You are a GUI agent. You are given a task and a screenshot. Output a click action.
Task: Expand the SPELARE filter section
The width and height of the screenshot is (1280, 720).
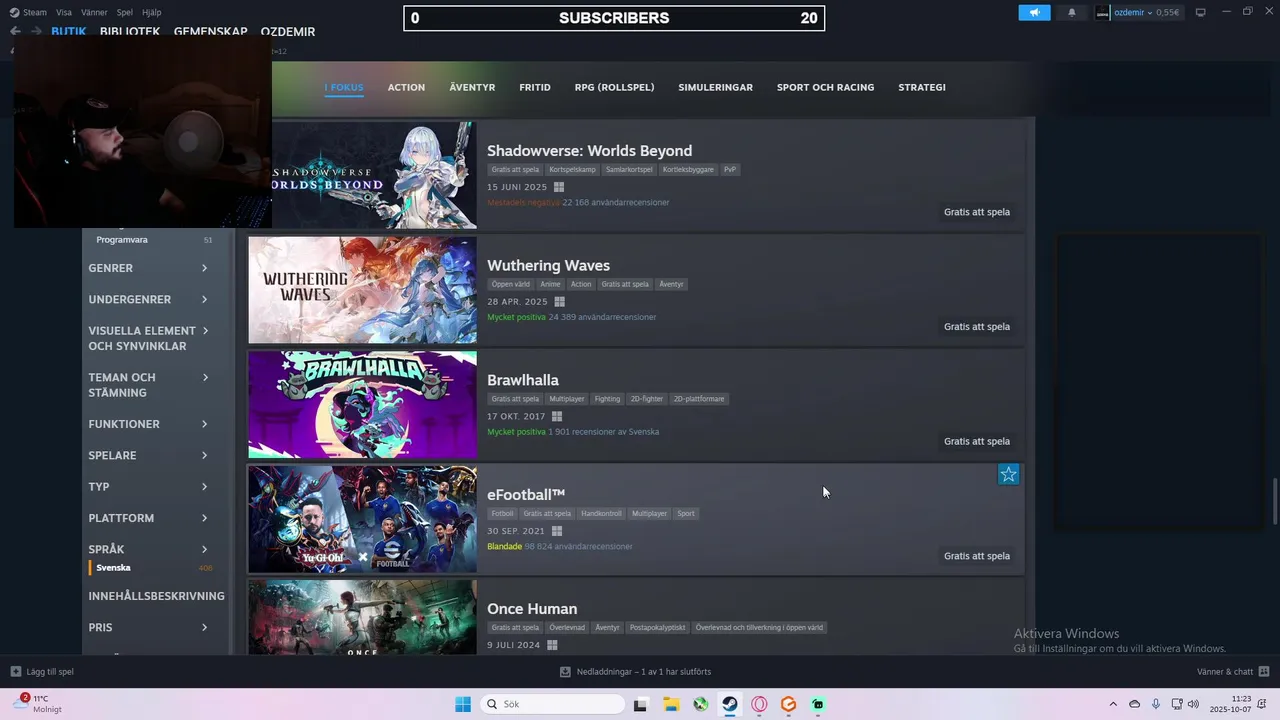pyautogui.click(x=149, y=455)
